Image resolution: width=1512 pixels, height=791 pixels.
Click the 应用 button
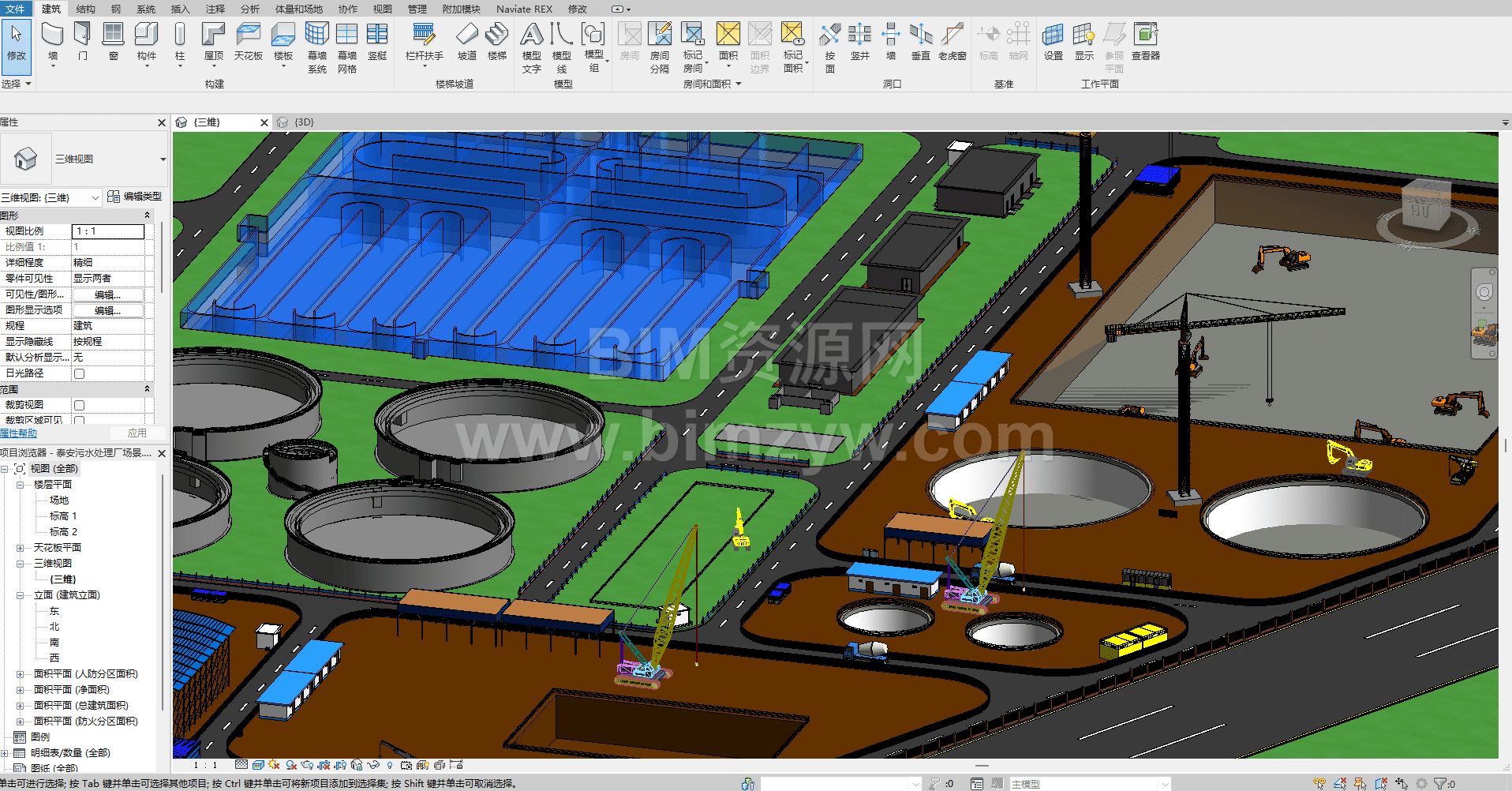pos(137,433)
